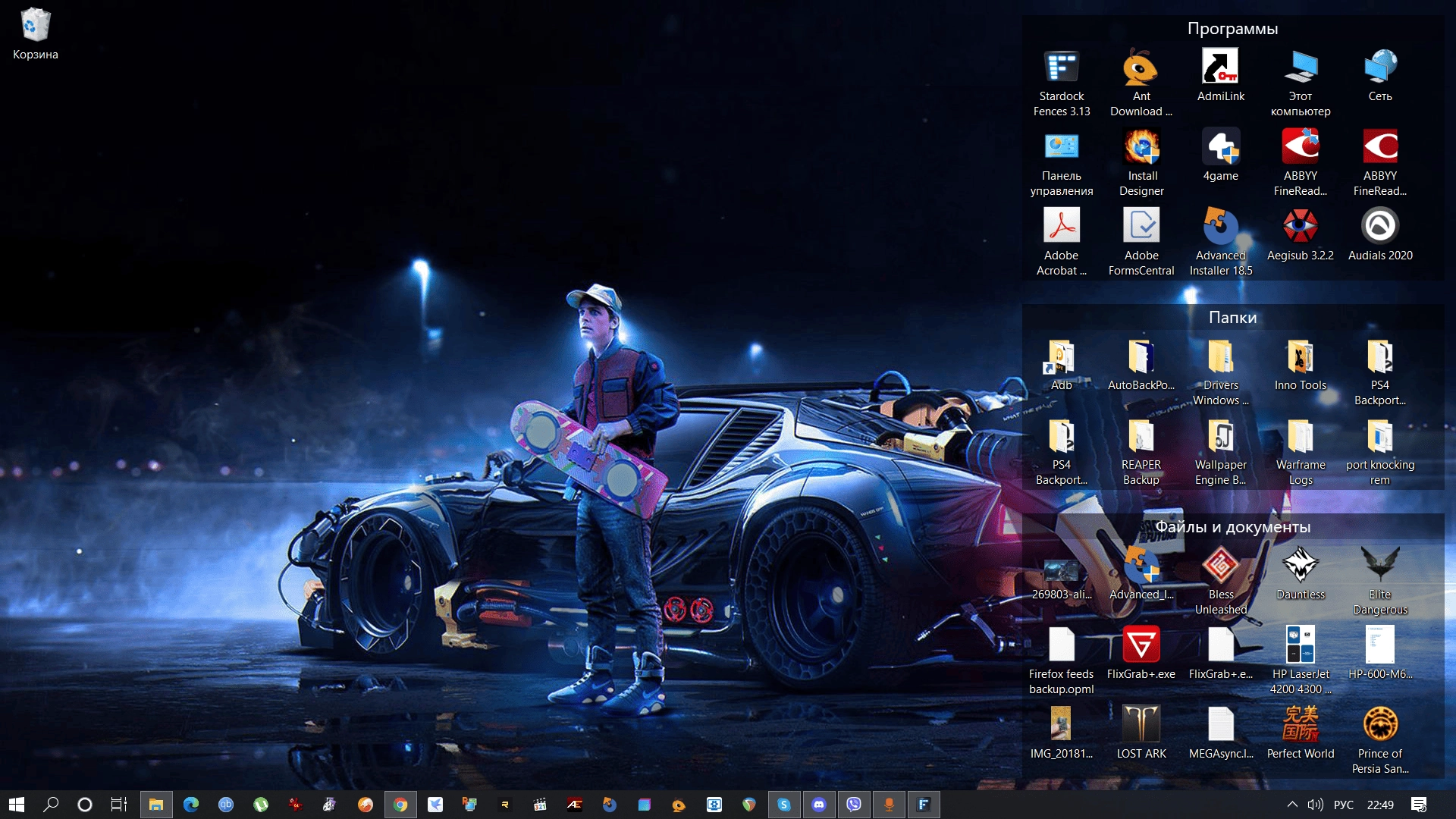Screen dimensions: 1456x819
Task: Select the REAPER Backup folder
Action: tap(1141, 452)
